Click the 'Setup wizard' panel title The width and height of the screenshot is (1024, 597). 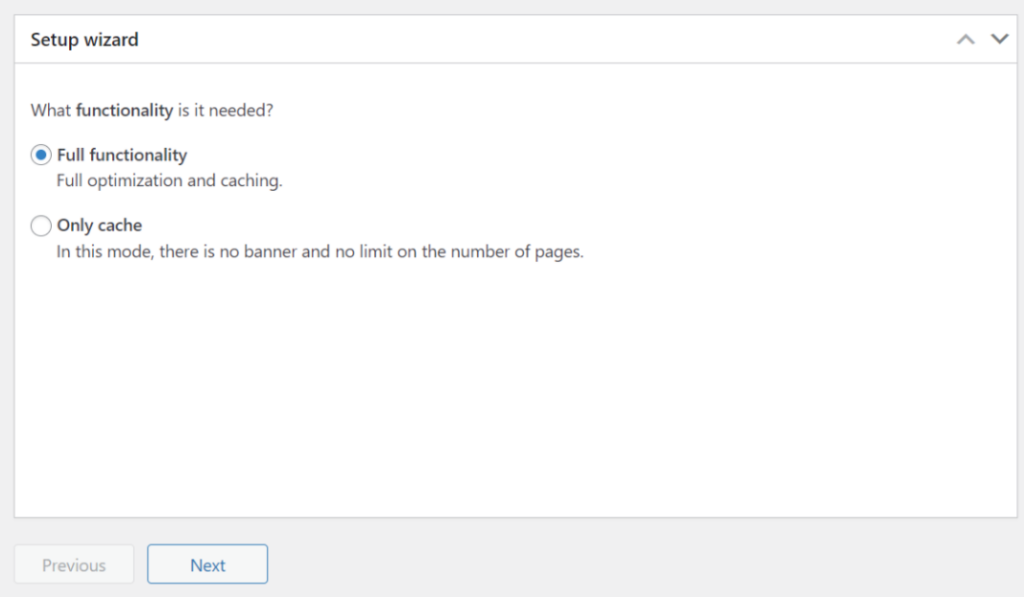point(84,40)
